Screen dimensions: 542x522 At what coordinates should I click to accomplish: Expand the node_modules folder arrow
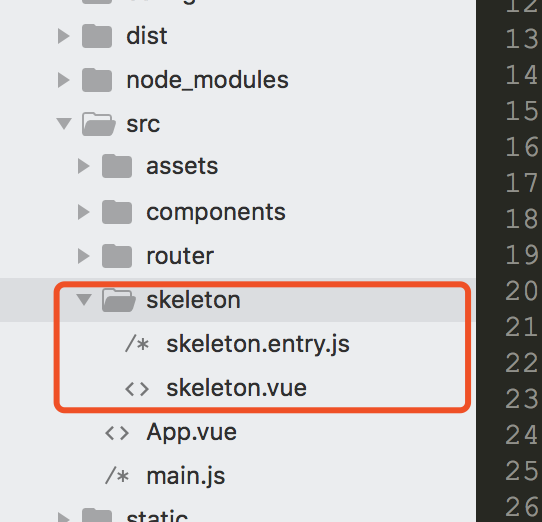pos(64,80)
